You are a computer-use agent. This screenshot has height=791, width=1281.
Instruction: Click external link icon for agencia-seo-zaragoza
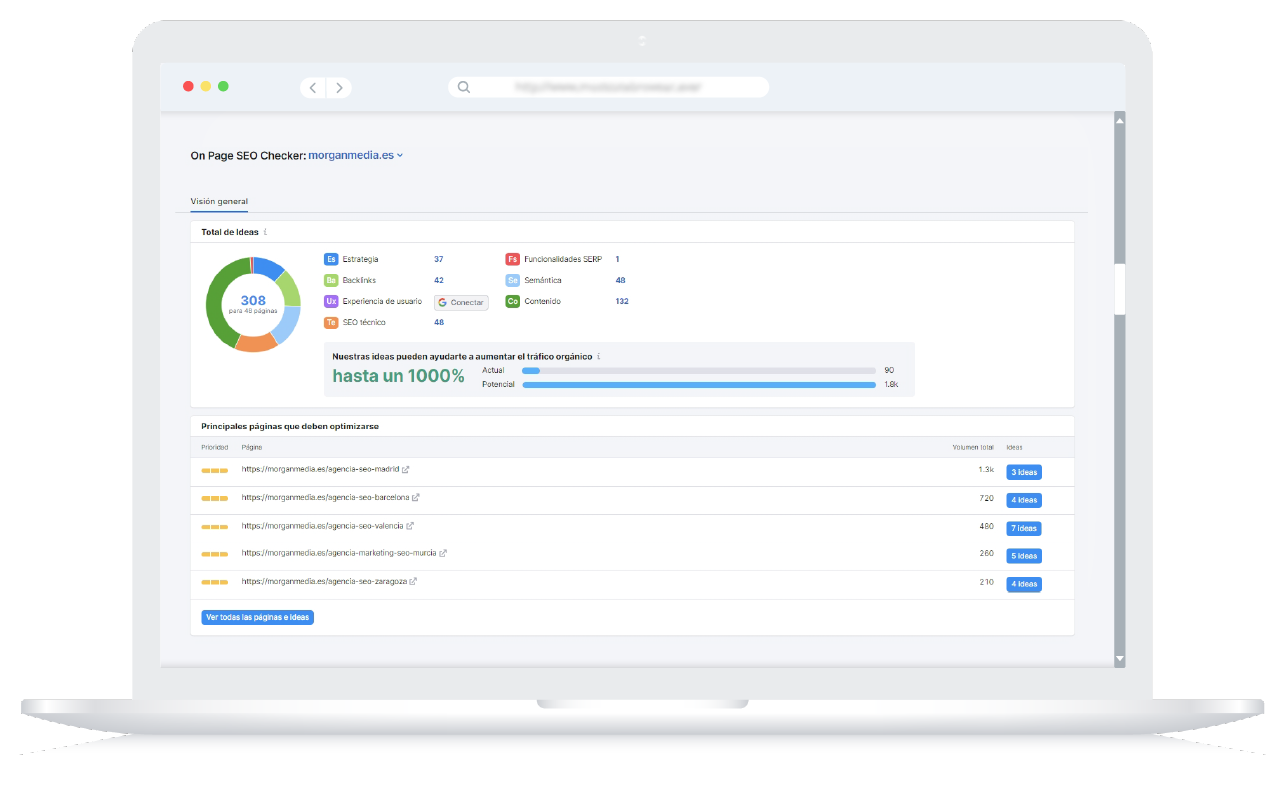click(x=413, y=581)
